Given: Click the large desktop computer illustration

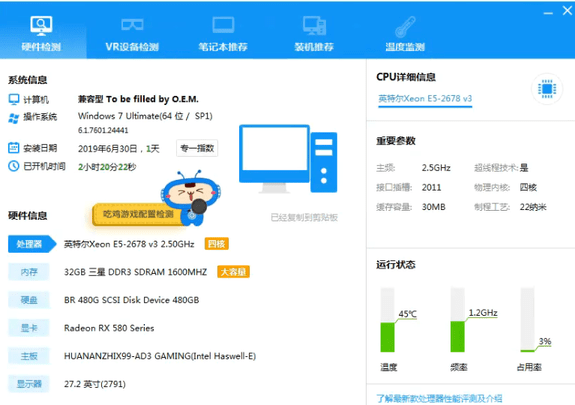Looking at the screenshot, I should [288, 159].
